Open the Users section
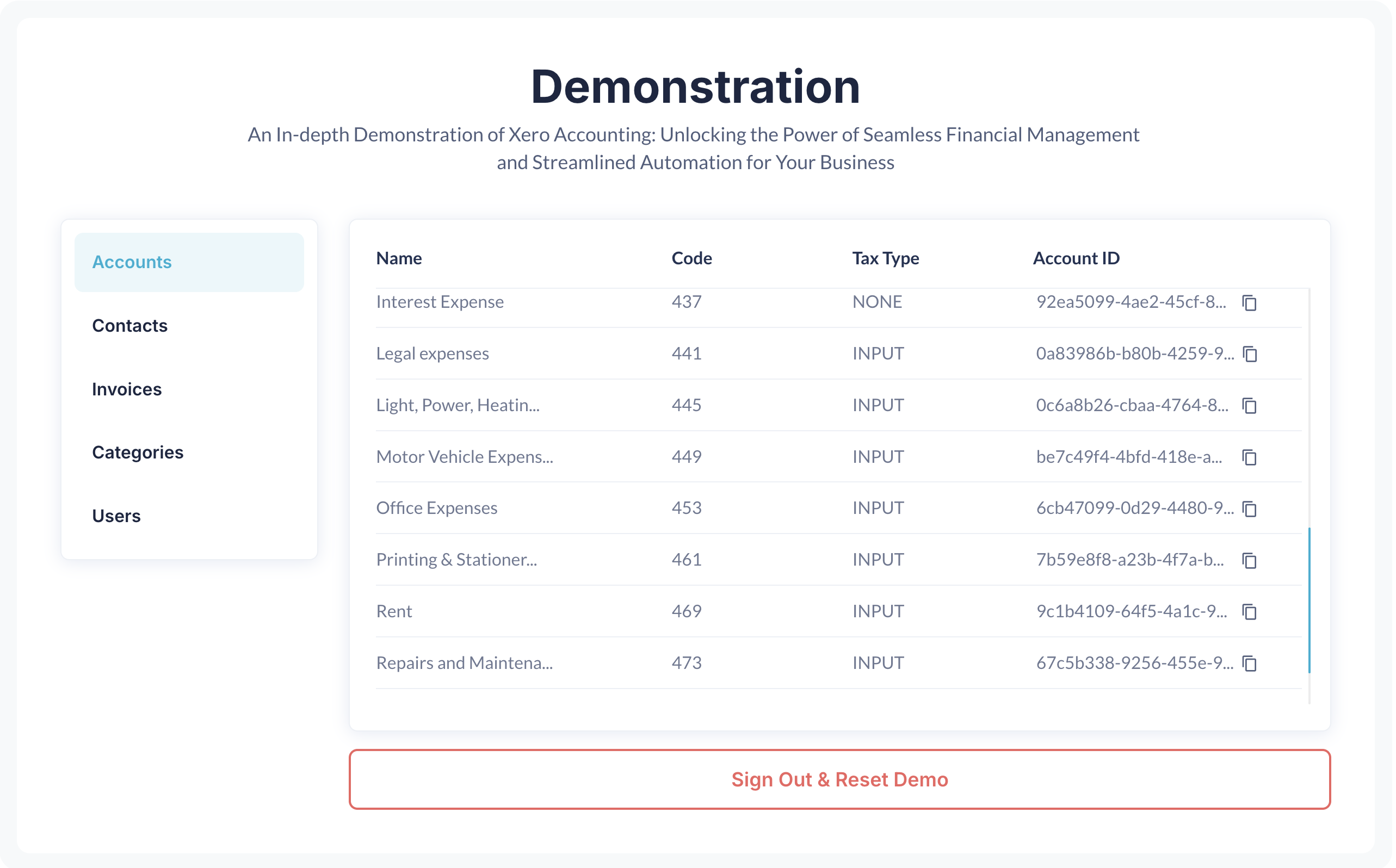The height and width of the screenshot is (868, 1396). tap(116, 517)
